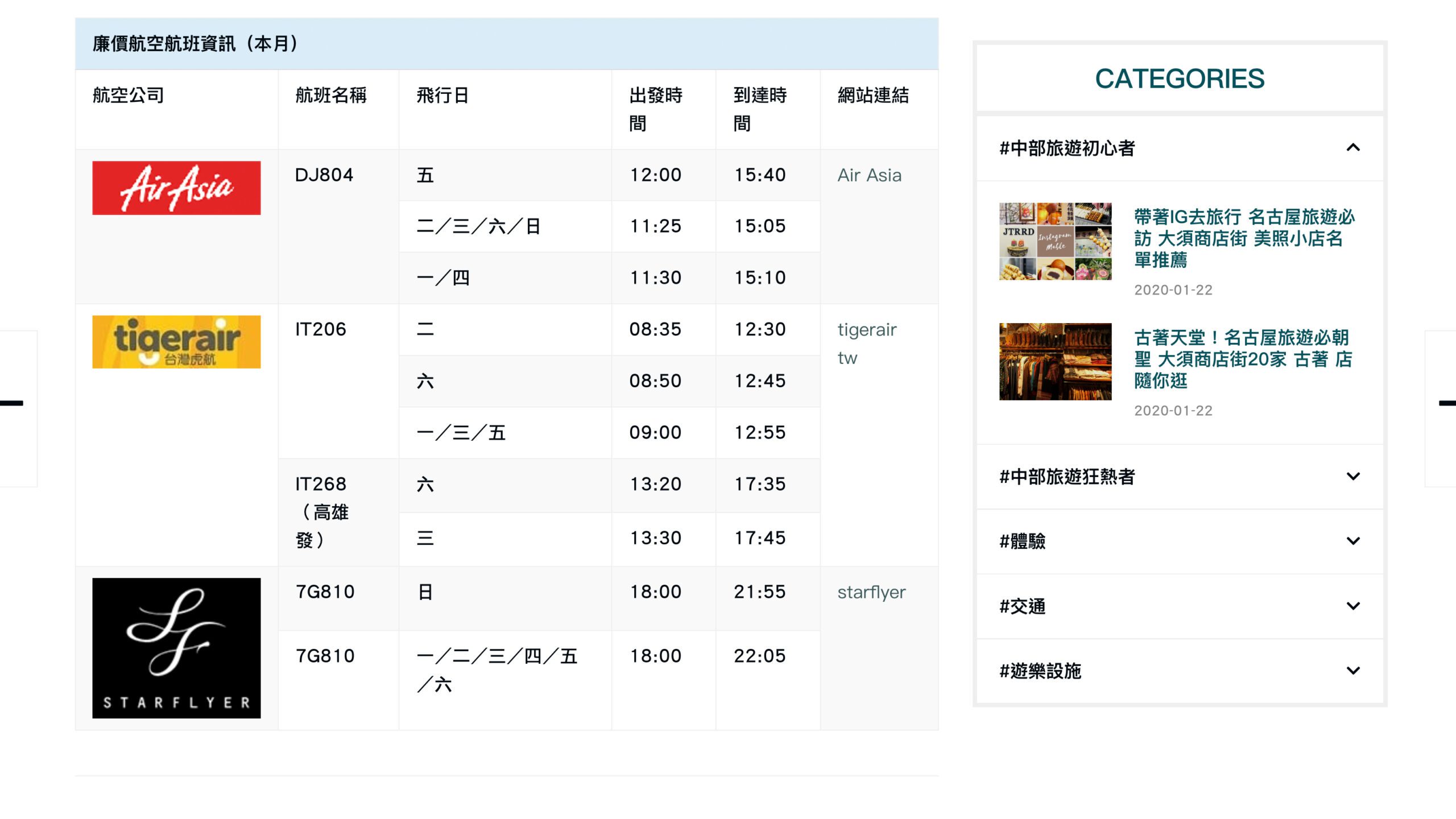Click the 2020-01-22 date under 古著天堂 article

[x=1173, y=411]
